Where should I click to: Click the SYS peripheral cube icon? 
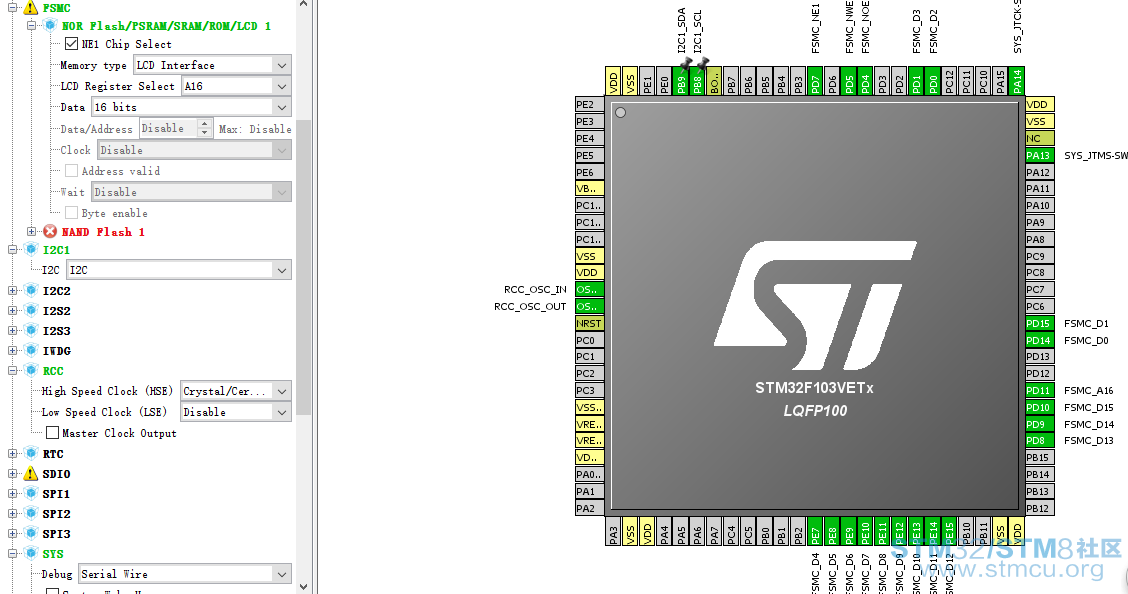pos(30,554)
